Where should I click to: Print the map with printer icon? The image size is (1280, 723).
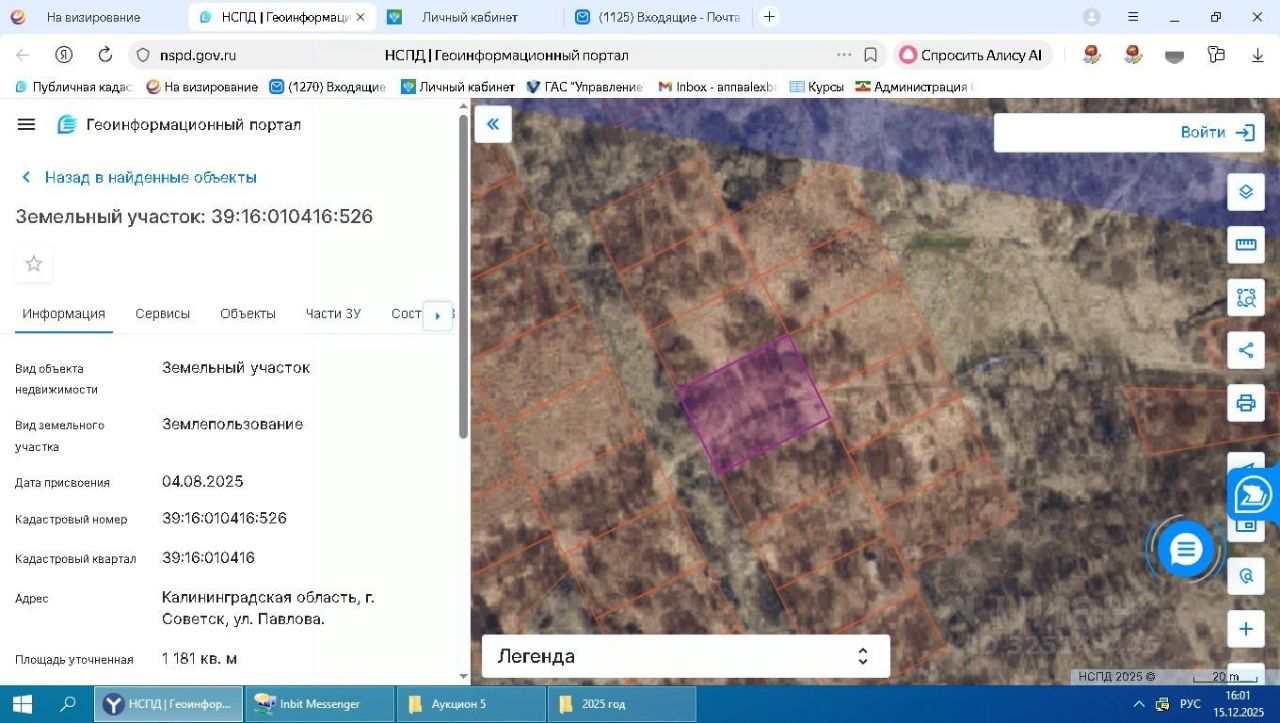click(x=1246, y=403)
